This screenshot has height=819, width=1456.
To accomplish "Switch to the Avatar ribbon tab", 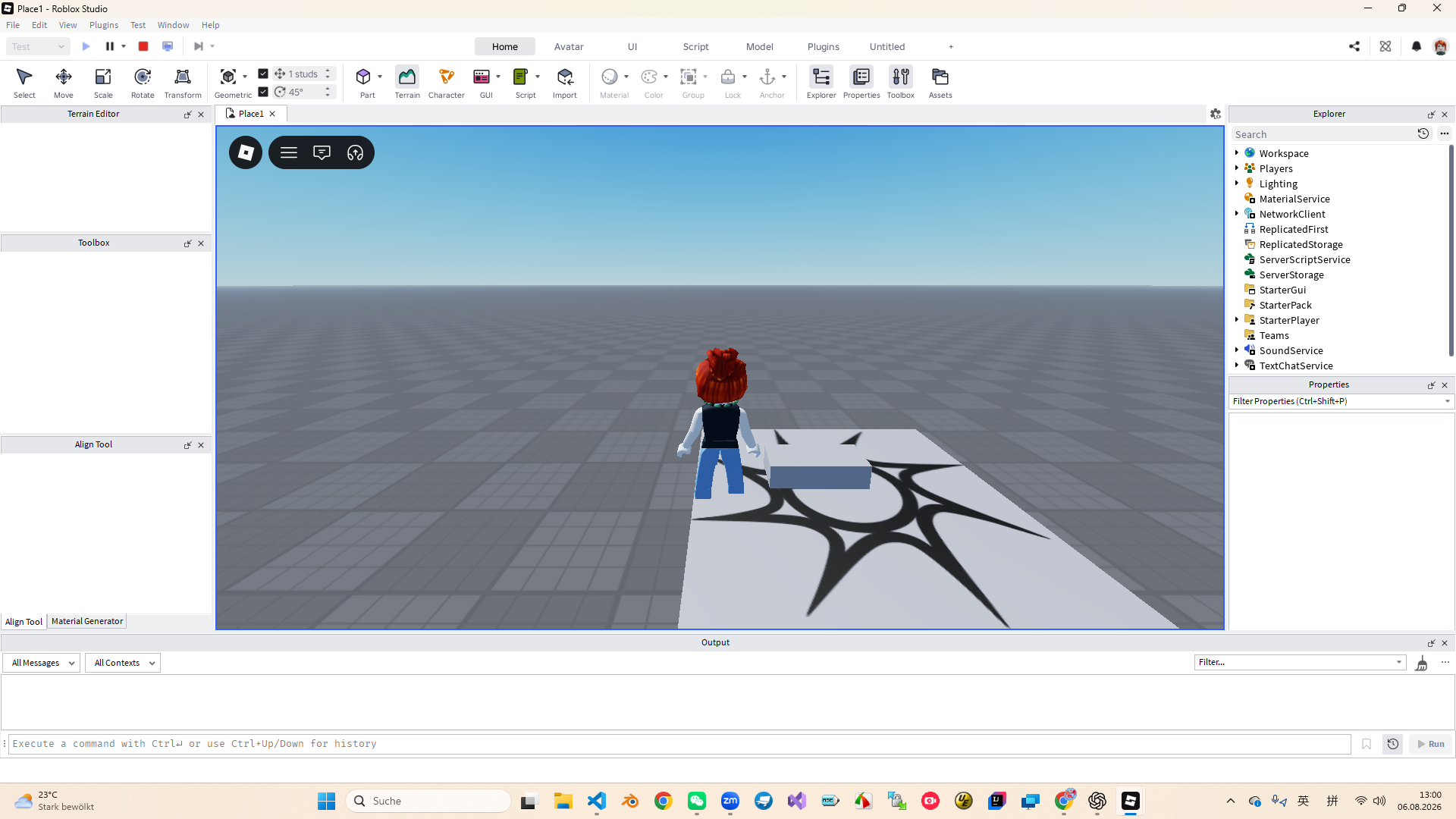I will pos(569,46).
